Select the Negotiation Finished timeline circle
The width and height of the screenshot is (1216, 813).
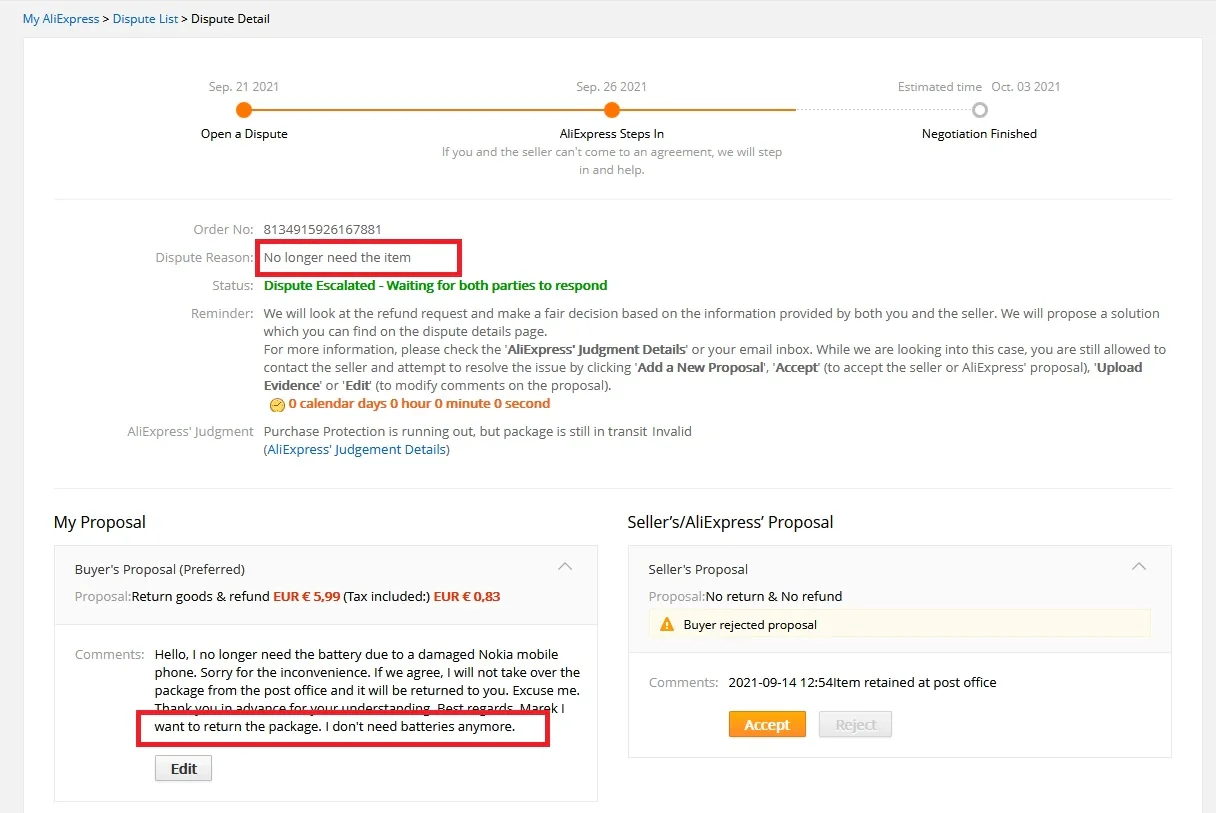[979, 110]
